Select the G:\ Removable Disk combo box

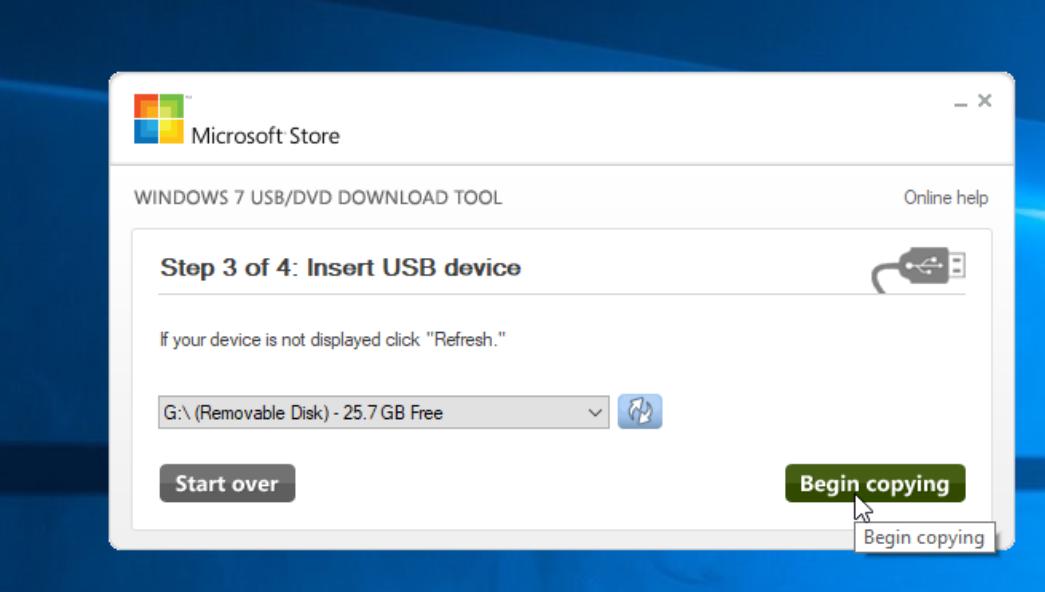click(x=370, y=412)
